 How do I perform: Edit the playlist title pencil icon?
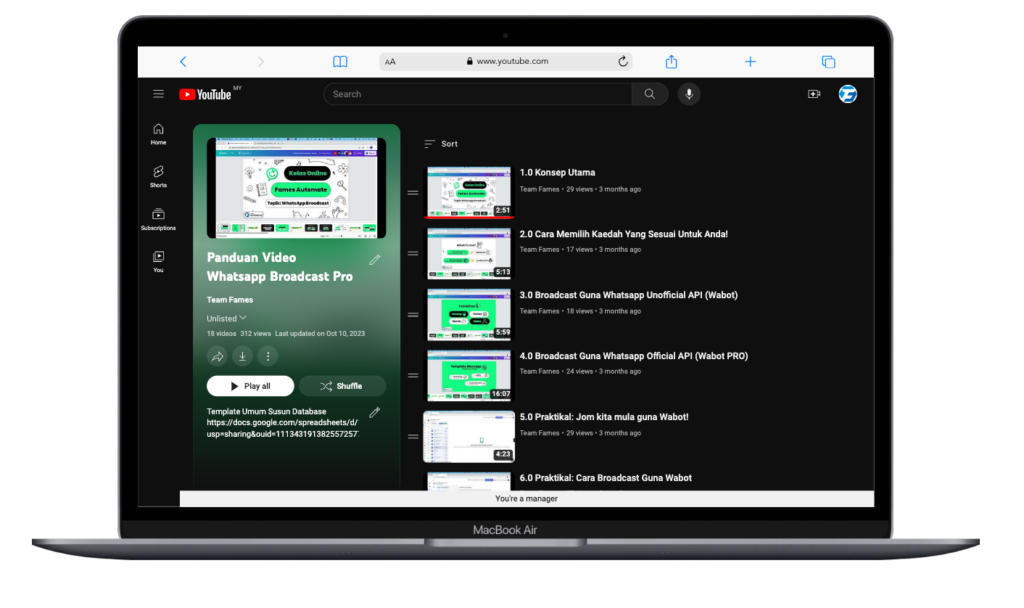(x=375, y=260)
